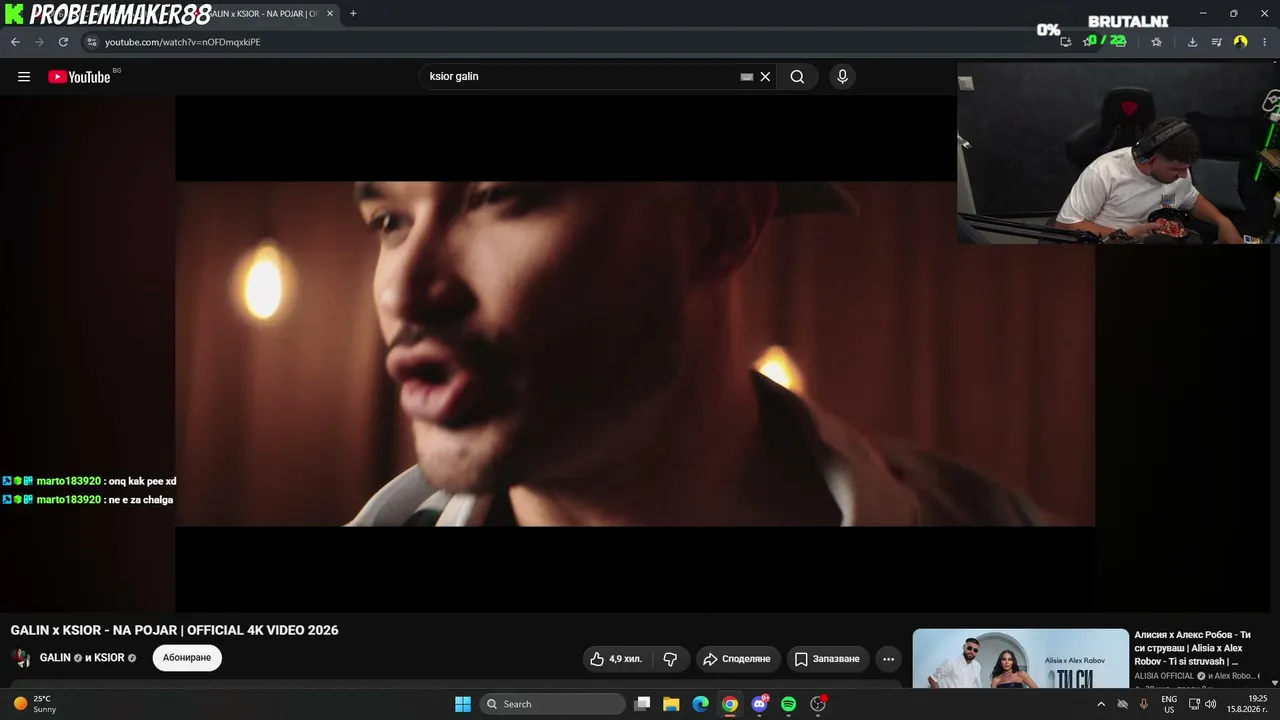Click the taskbar Search box
Viewport: 1280px width, 720px height.
pyautogui.click(x=552, y=704)
